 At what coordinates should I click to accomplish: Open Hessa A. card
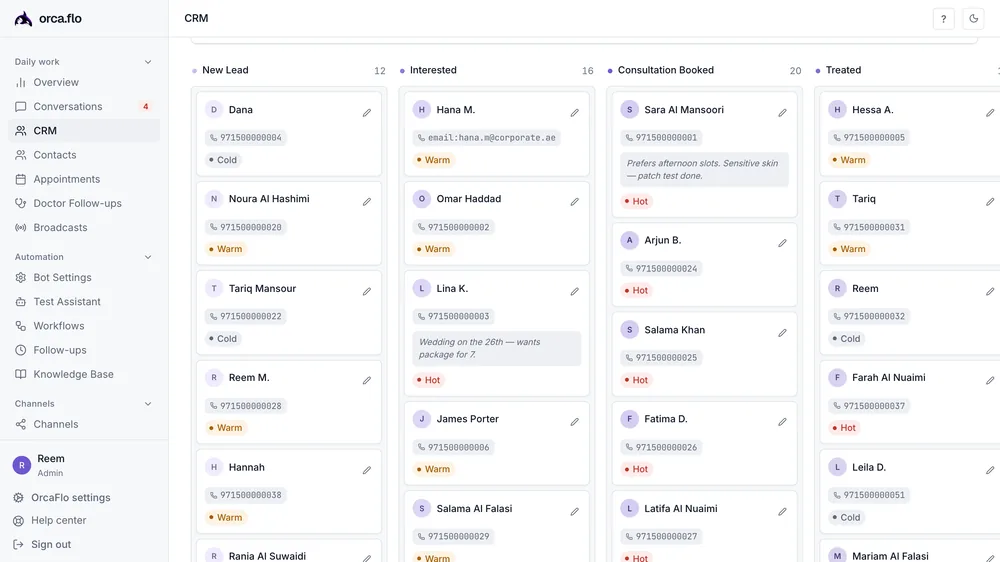point(909,134)
